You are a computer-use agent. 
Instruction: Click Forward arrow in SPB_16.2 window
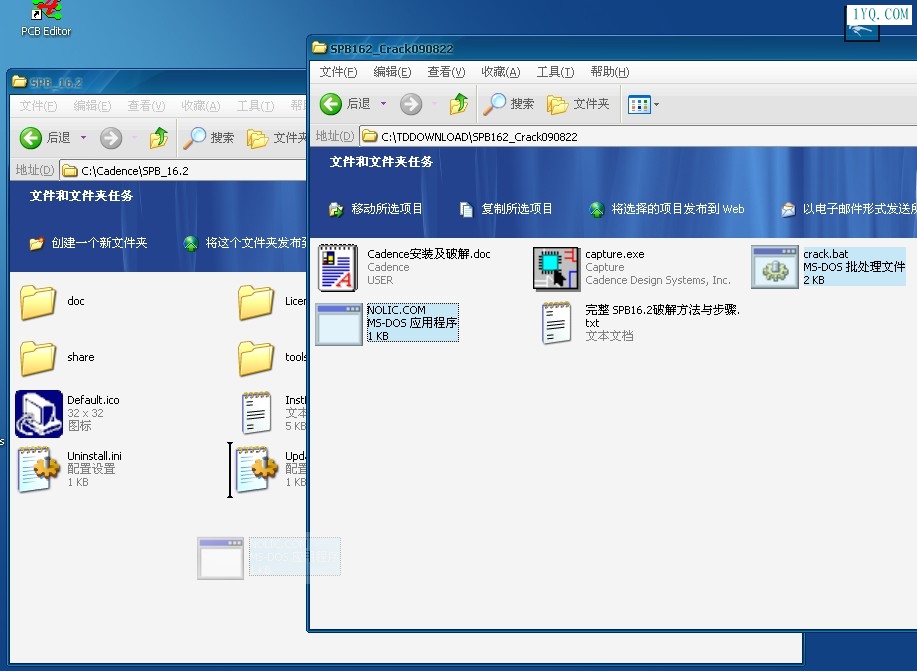click(x=111, y=138)
